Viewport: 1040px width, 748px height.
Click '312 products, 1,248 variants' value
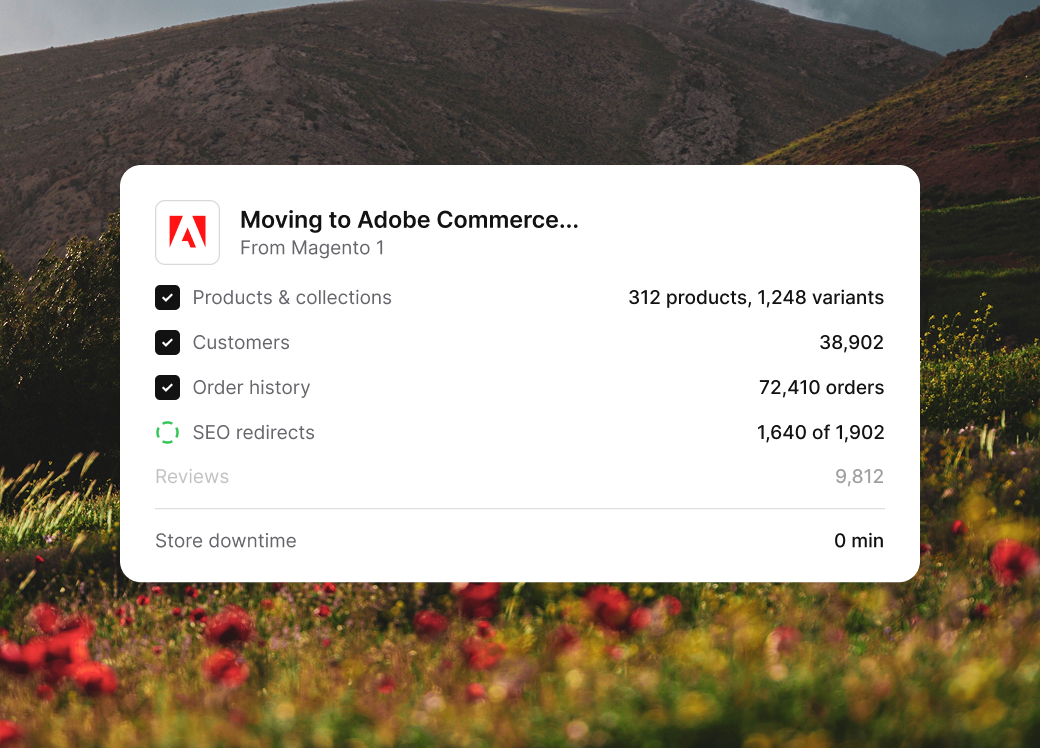click(x=756, y=298)
